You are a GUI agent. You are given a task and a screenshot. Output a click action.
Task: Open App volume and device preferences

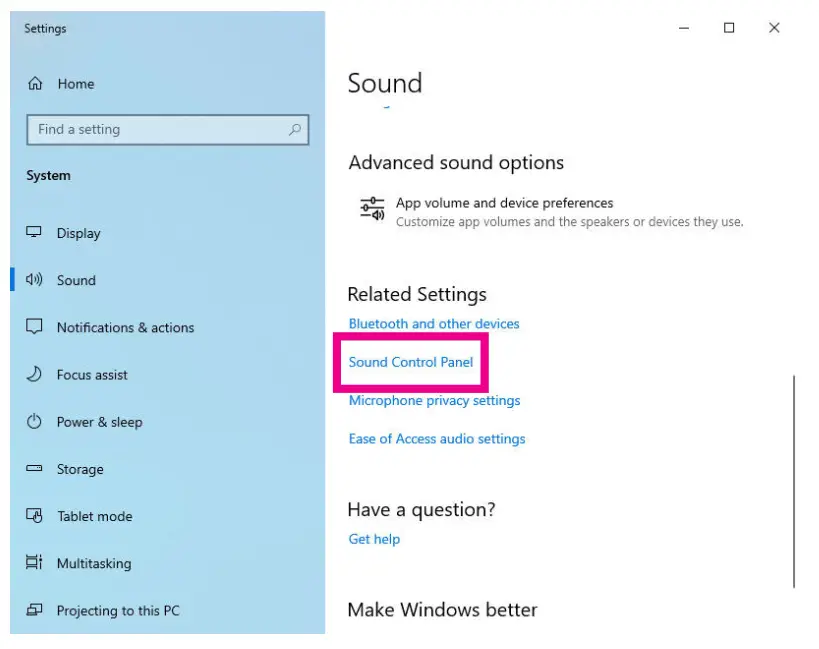[504, 203]
